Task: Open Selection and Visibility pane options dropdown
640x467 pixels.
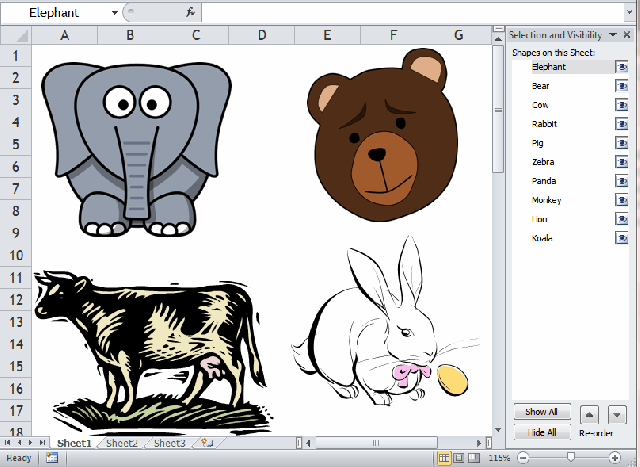Action: click(x=612, y=34)
